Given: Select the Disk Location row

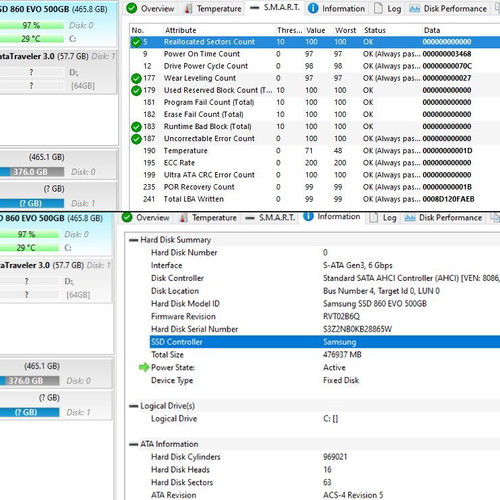Looking at the screenshot, I should tap(325, 291).
